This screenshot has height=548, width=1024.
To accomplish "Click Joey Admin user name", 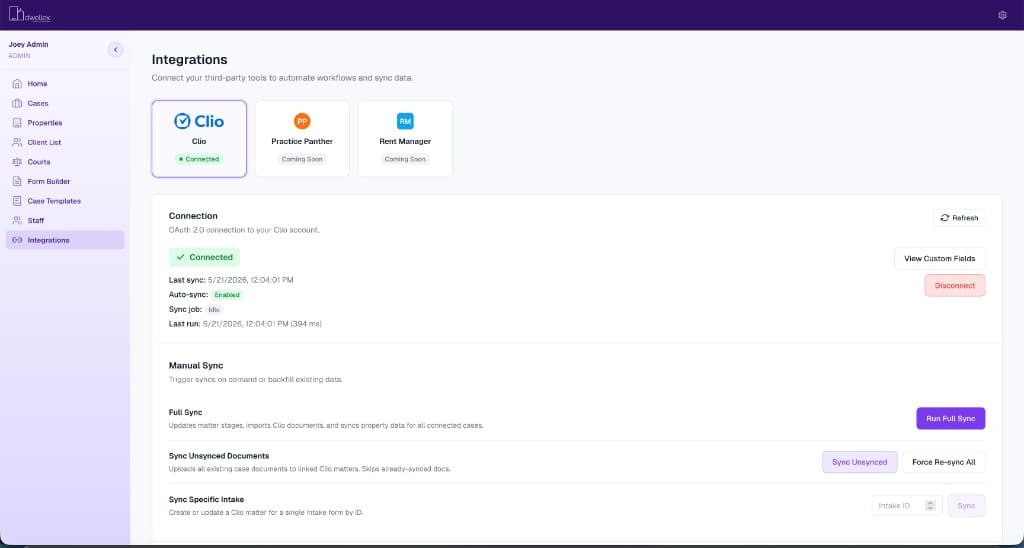I will pyautogui.click(x=28, y=44).
